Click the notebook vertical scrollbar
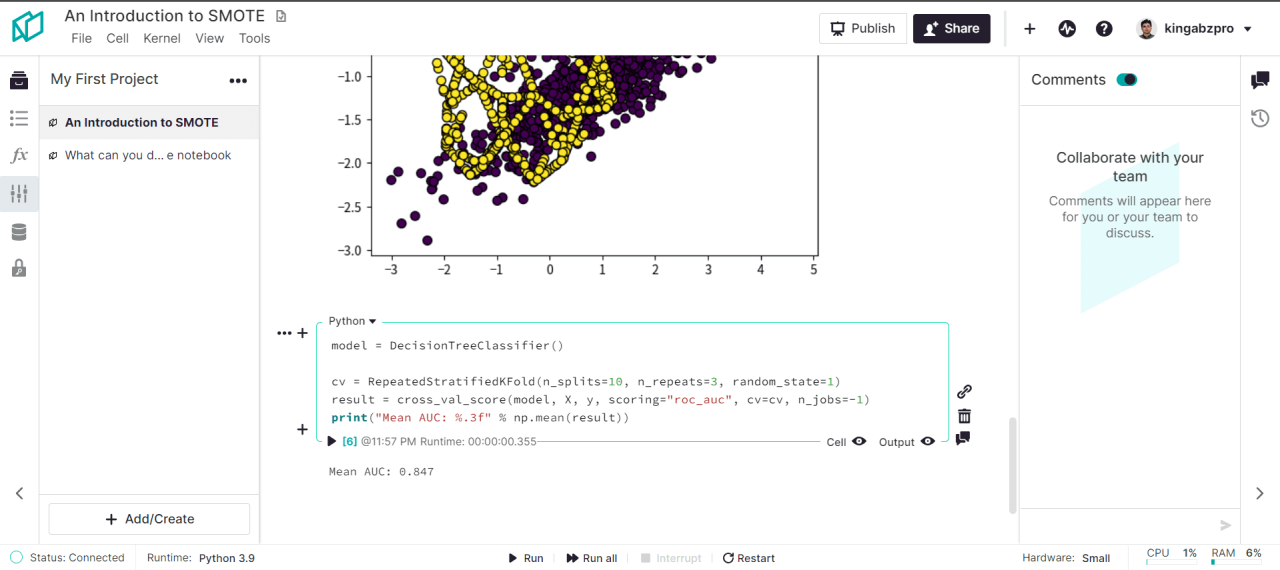 coord(1013,464)
